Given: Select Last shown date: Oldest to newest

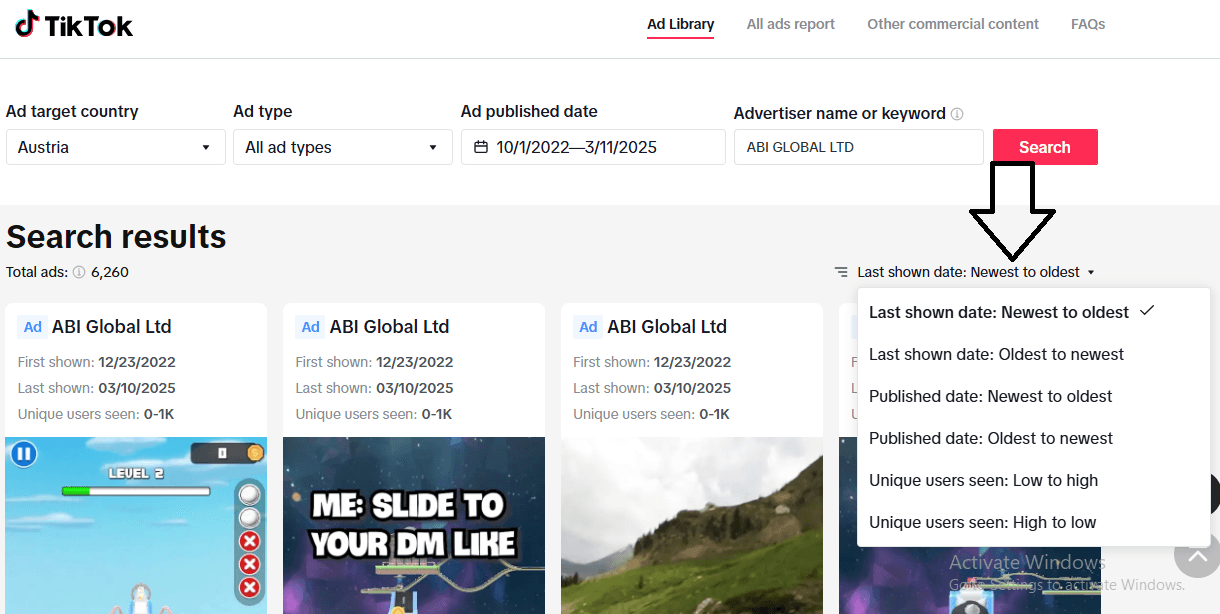Looking at the screenshot, I should 996,354.
